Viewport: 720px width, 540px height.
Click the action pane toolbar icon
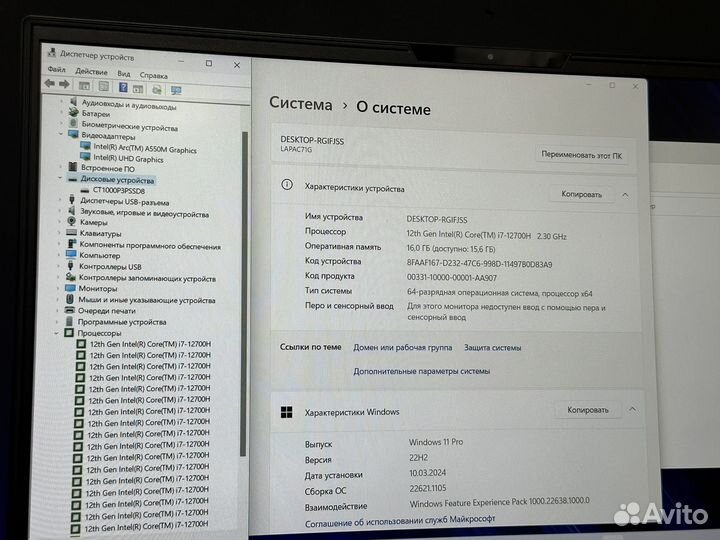[x=138, y=89]
